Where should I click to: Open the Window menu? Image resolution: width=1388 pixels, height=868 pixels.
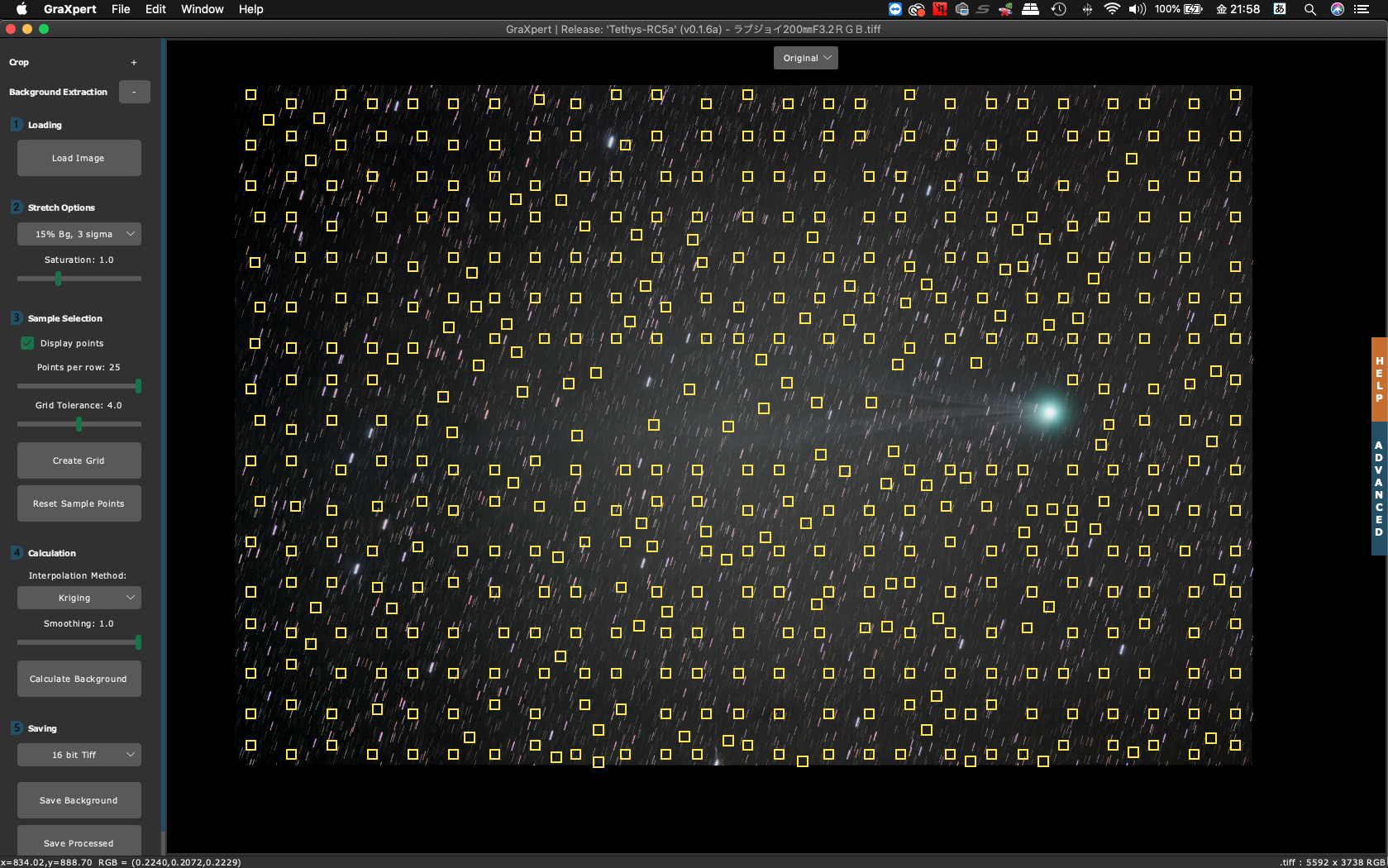coord(203,9)
